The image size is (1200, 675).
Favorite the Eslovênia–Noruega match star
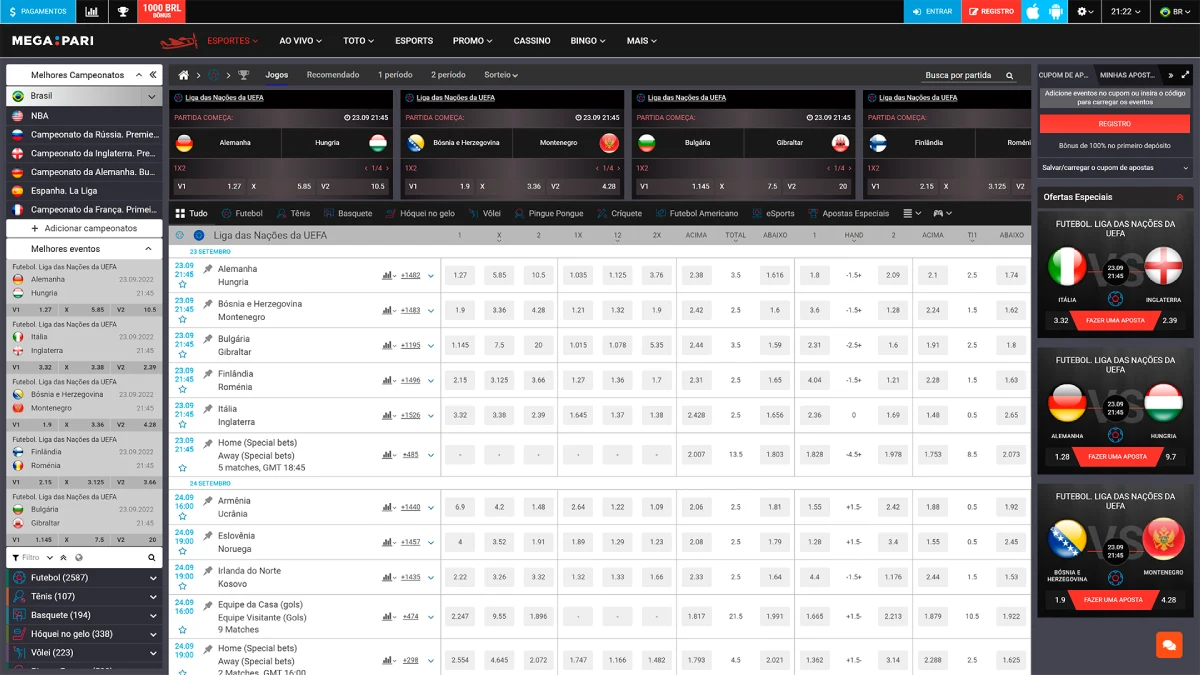coord(182,551)
